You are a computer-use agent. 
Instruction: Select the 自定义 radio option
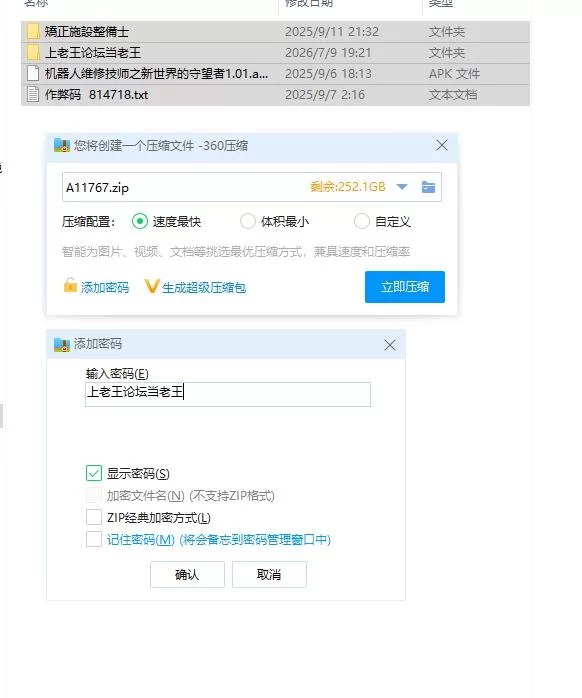361,221
